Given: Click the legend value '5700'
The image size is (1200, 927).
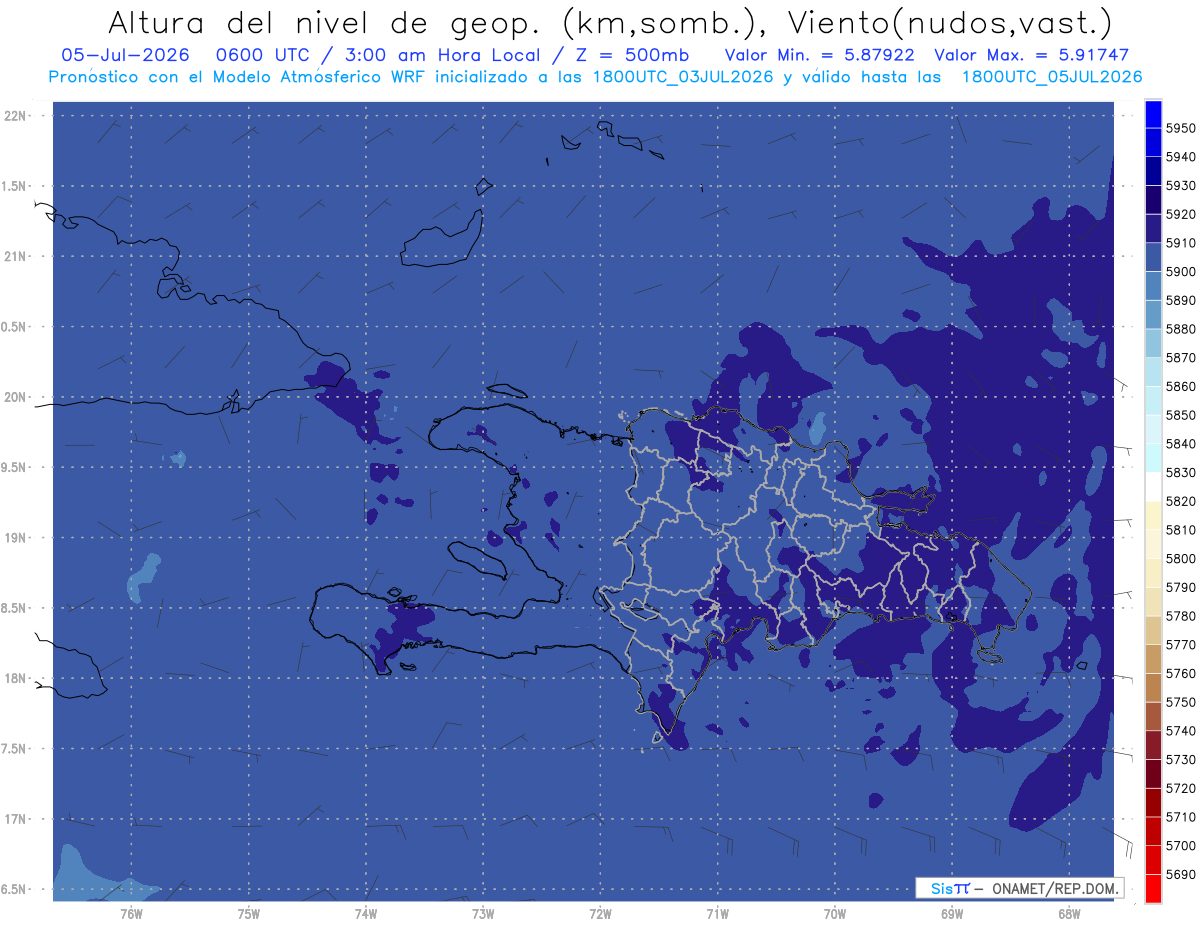Looking at the screenshot, I should point(1180,845).
